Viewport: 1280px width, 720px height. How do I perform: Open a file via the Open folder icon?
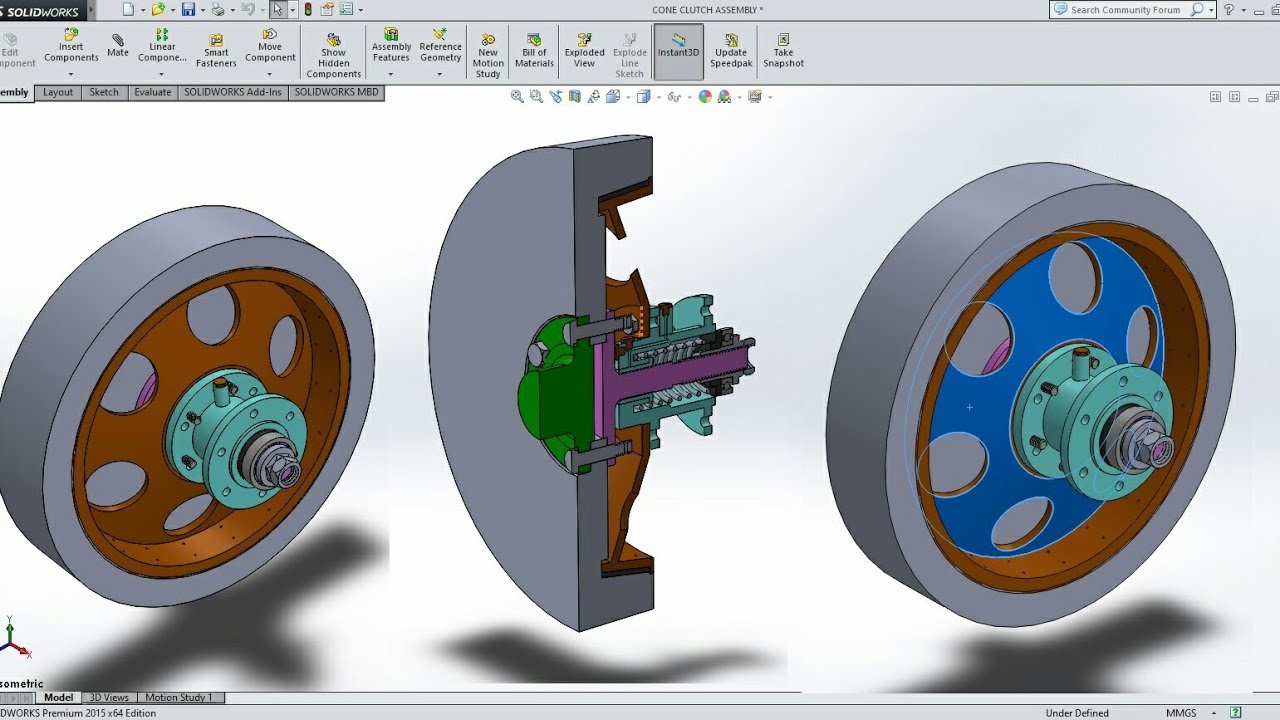coord(158,9)
